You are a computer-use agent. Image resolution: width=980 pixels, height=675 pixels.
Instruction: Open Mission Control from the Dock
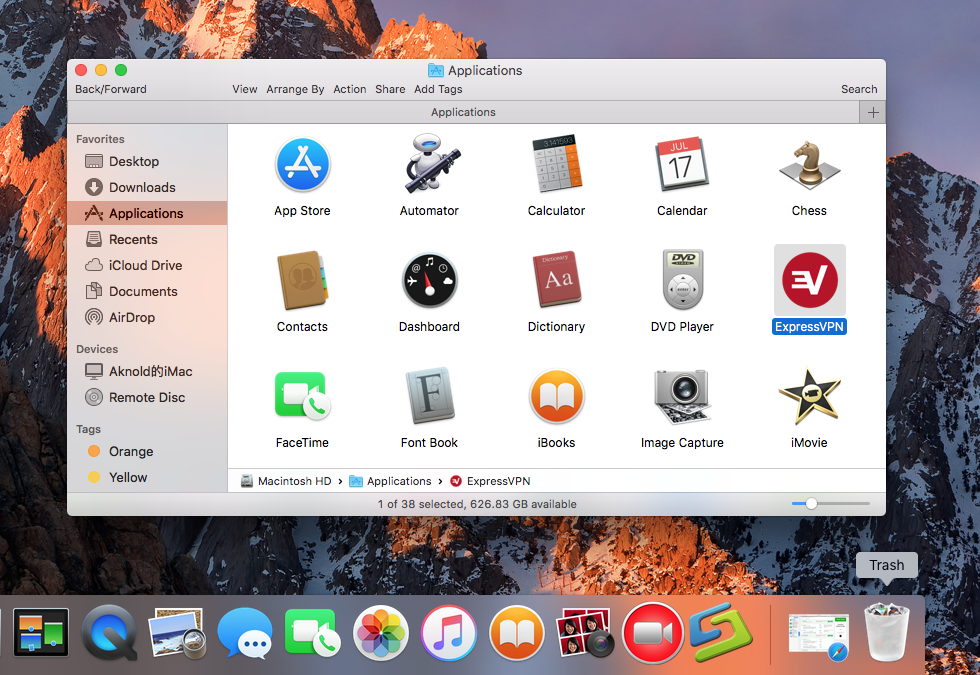pos(41,632)
